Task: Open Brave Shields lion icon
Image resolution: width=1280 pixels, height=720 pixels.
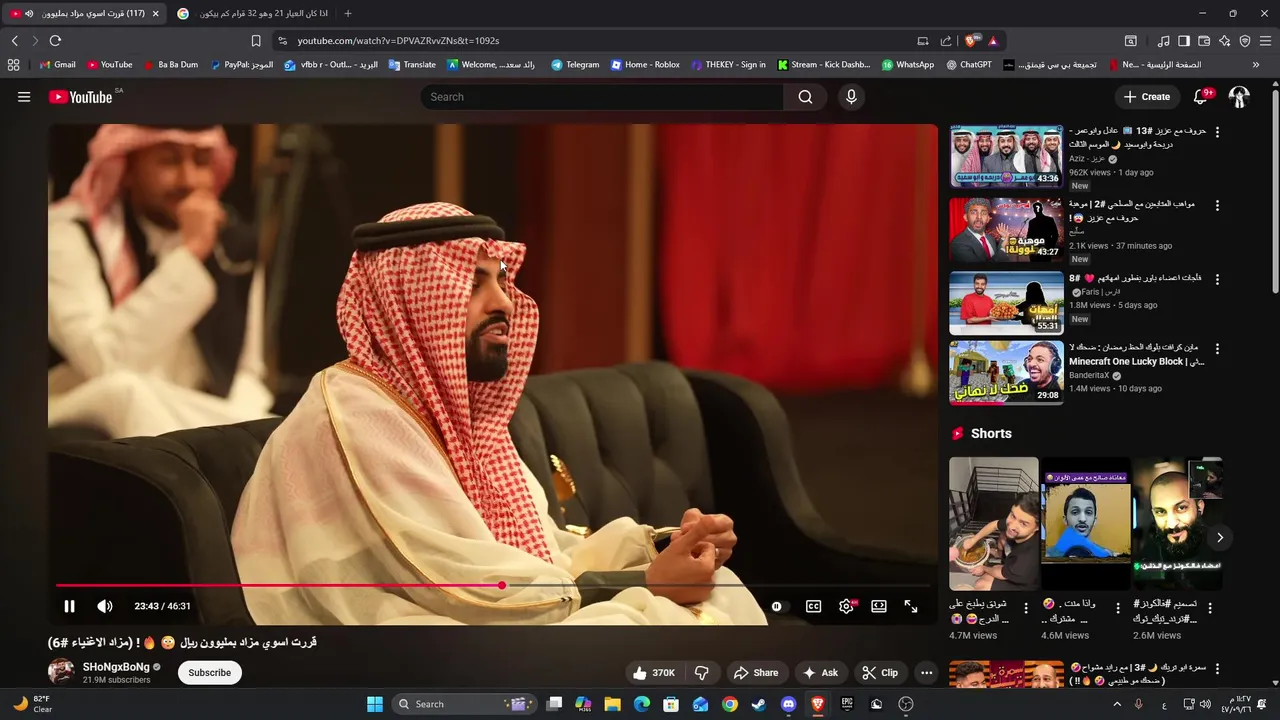Action: pos(970,41)
